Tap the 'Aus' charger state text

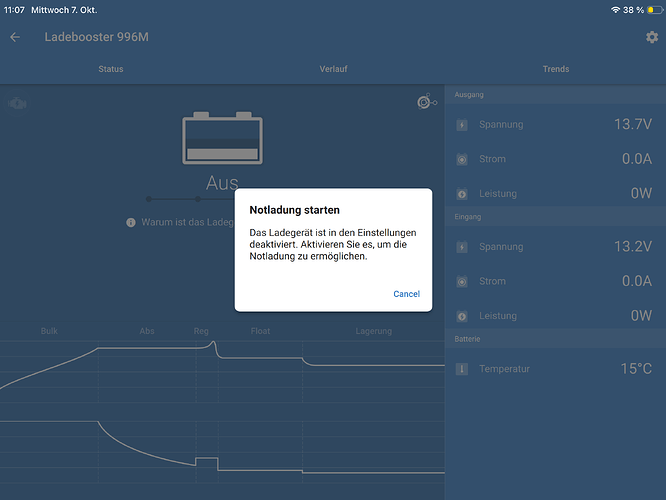221,183
